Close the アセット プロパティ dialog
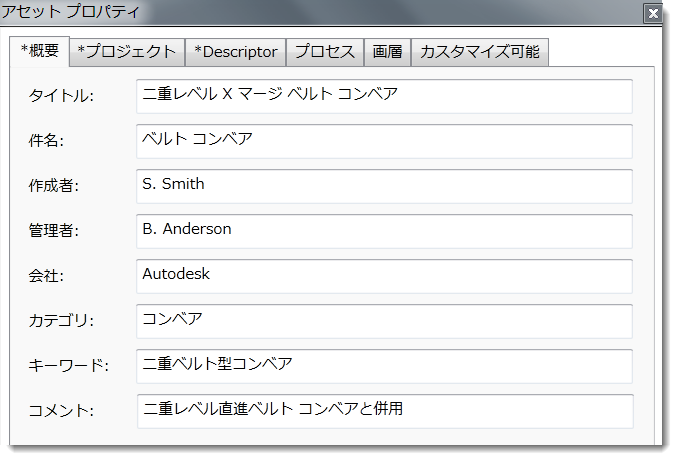This screenshot has width=677, height=460. [653, 14]
